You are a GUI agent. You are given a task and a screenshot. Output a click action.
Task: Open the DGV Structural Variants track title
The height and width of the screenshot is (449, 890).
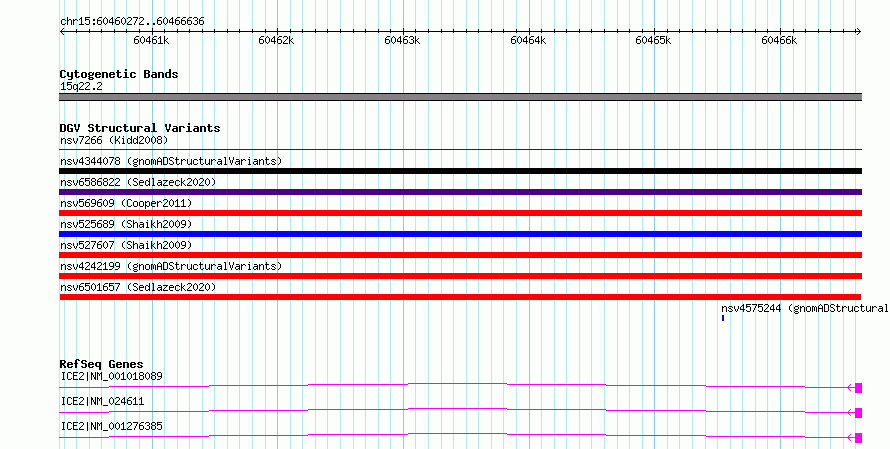pos(140,128)
